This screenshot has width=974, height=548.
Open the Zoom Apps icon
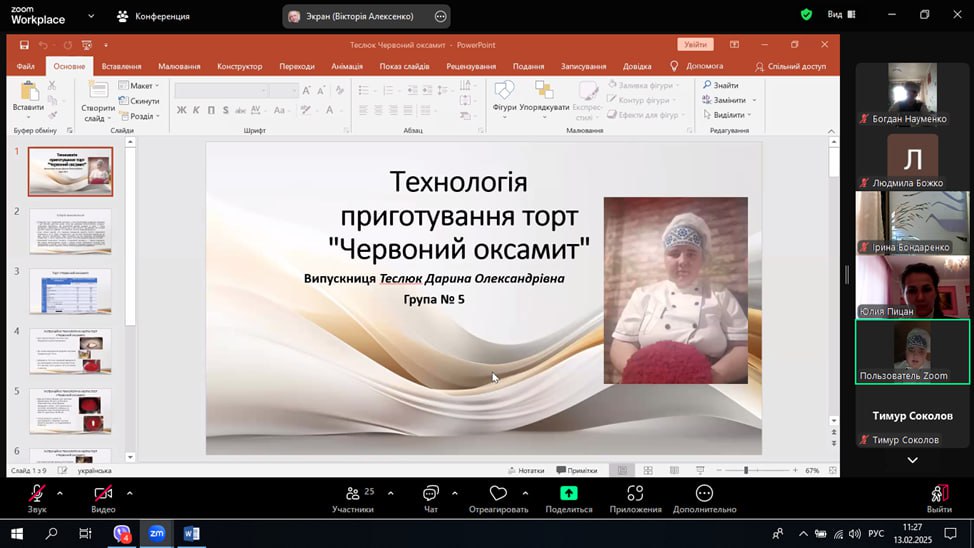click(635, 494)
